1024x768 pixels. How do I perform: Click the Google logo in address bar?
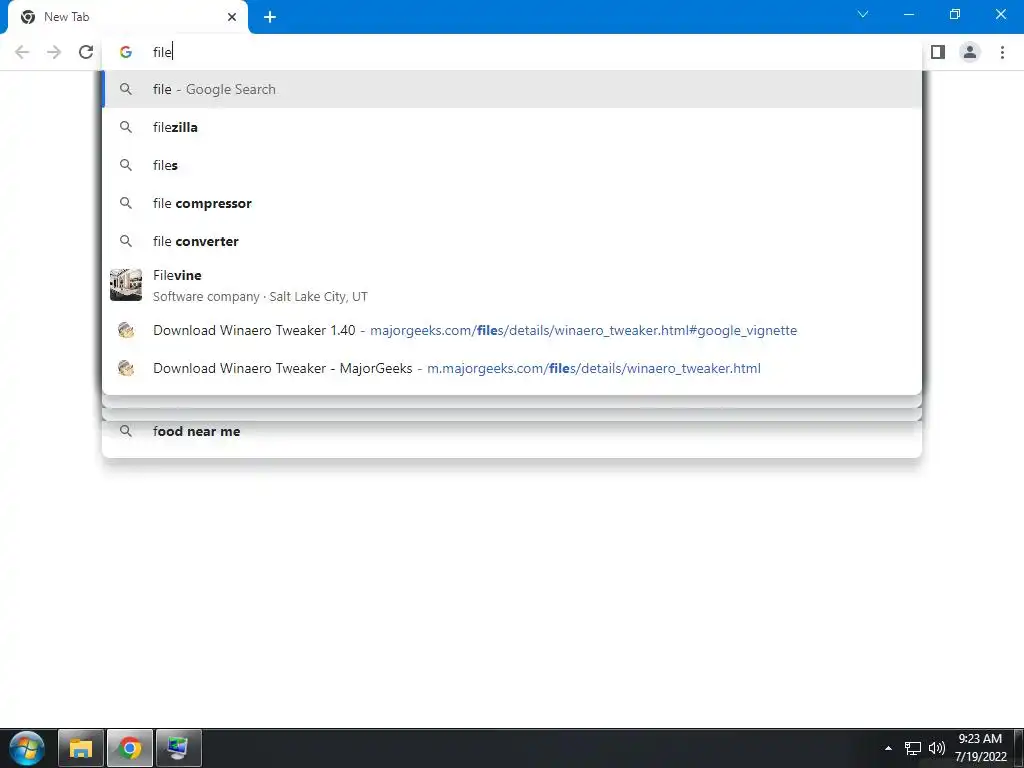(x=126, y=52)
